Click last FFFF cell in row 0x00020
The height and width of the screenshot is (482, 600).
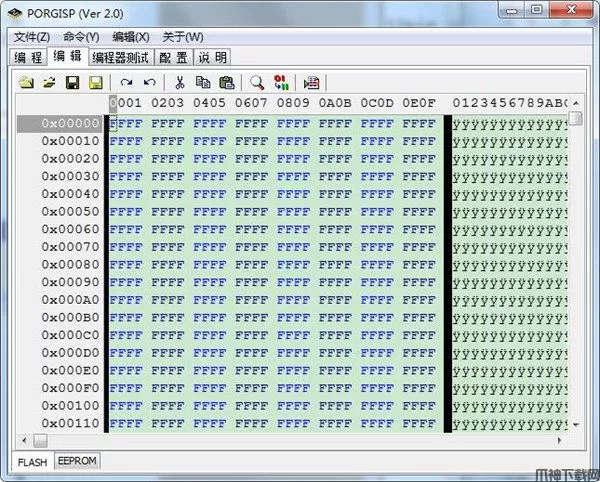click(419, 159)
